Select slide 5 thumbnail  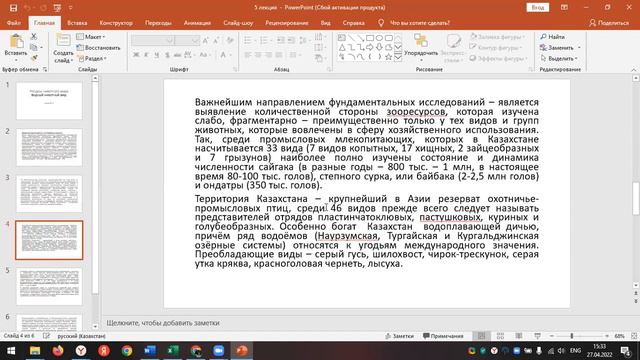pos(49,287)
